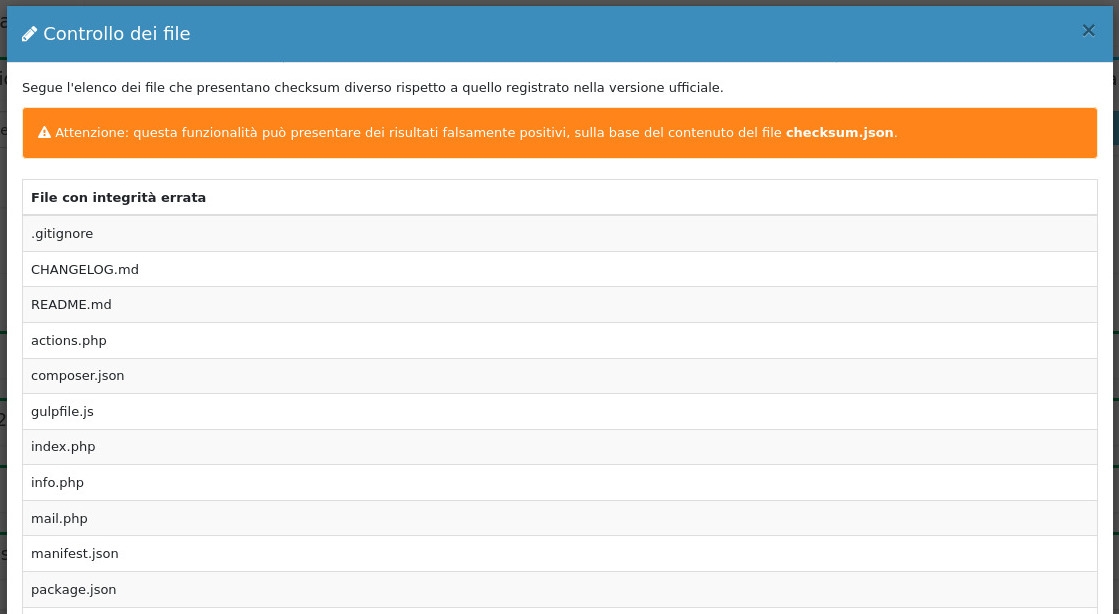Click the 'Controllo dei file' title text

click(116, 34)
